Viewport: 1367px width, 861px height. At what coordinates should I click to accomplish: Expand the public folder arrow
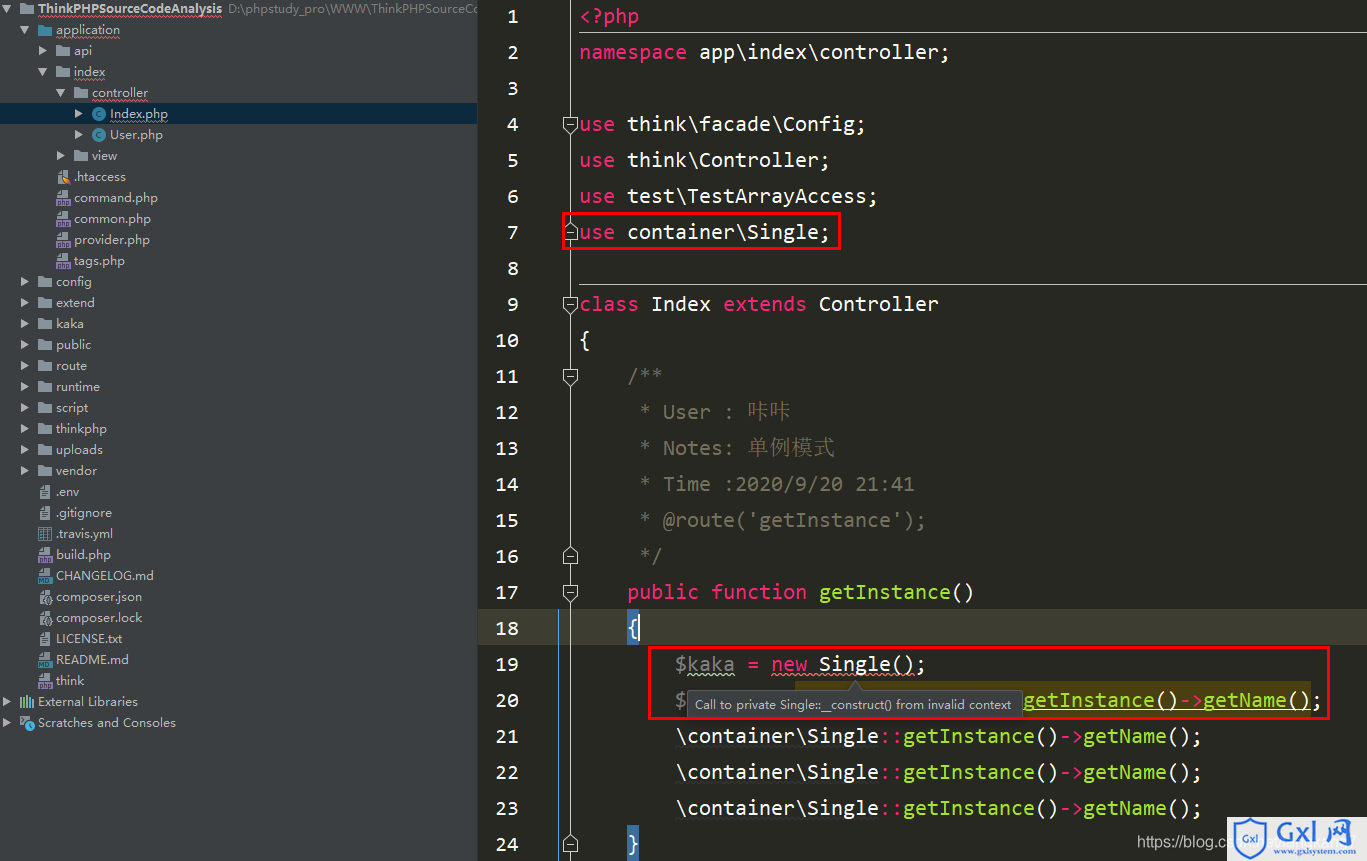[x=25, y=345]
